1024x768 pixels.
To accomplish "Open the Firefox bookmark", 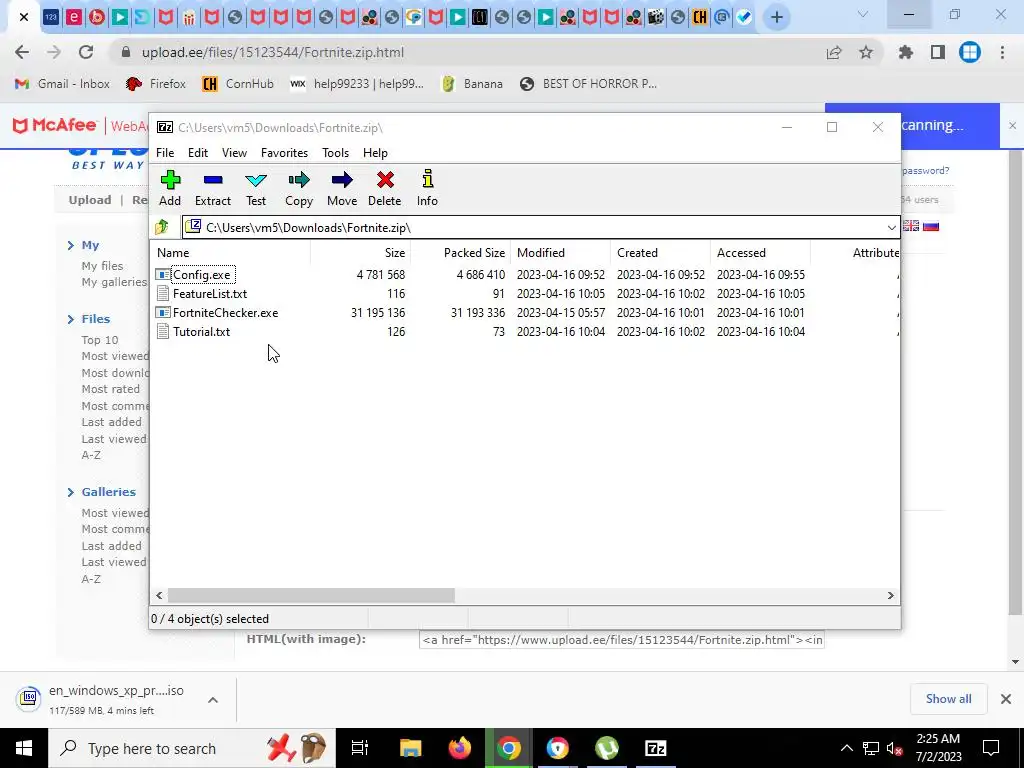I will tap(156, 84).
